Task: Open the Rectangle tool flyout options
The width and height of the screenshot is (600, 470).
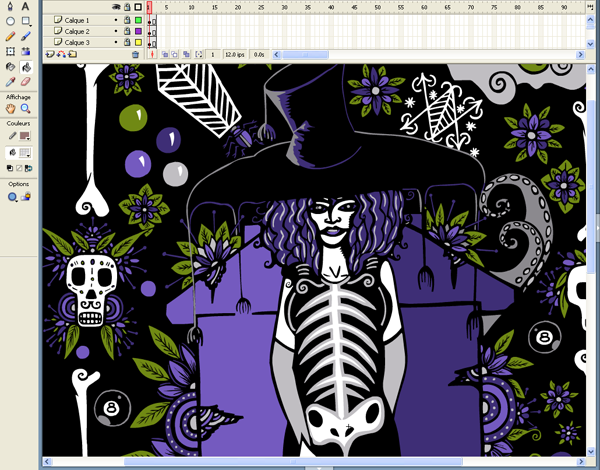Action: coord(29,25)
